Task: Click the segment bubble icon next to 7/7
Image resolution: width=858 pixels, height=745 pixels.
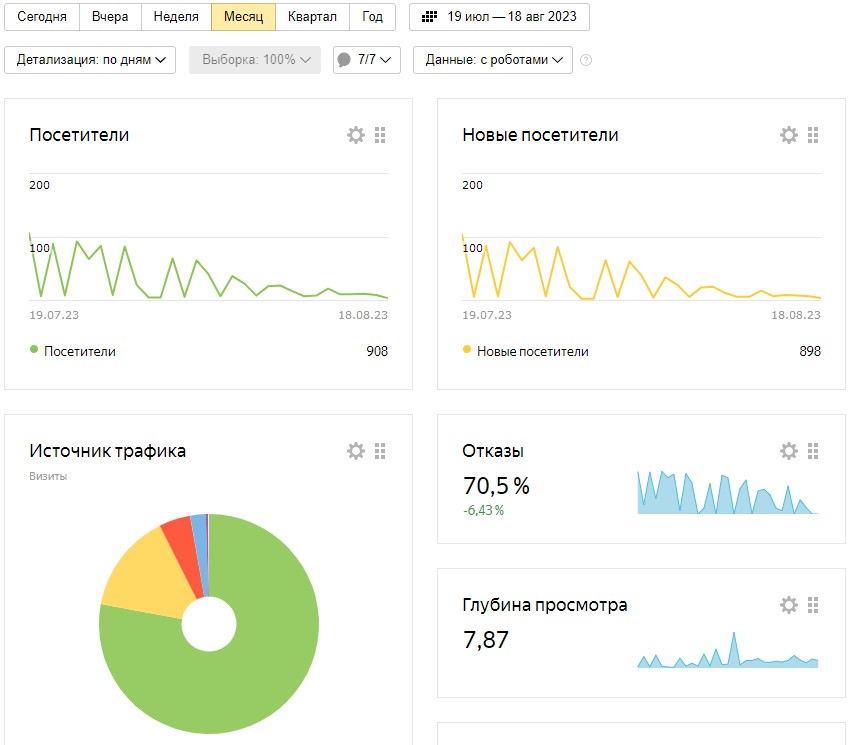Action: (344, 60)
